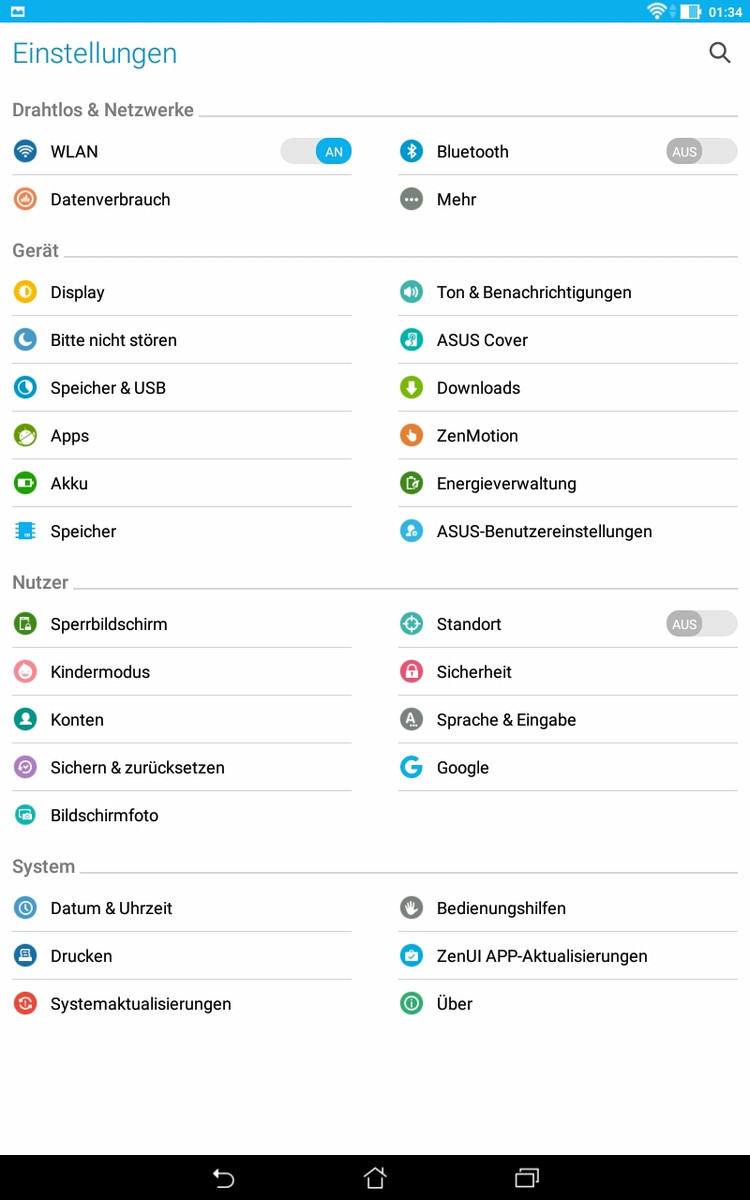The height and width of the screenshot is (1200, 750).
Task: Open the Mehr network options
Action: point(456,200)
